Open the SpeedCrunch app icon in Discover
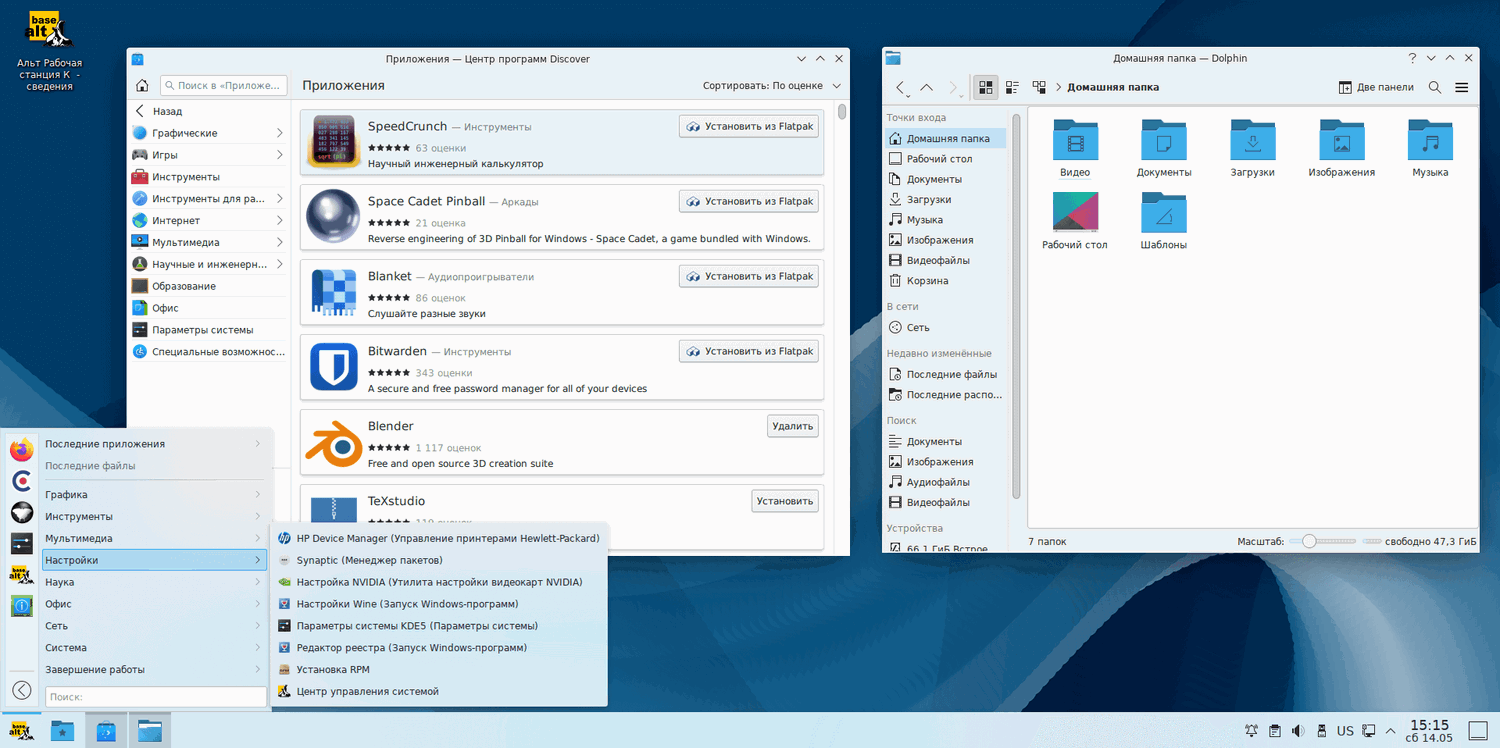The height and width of the screenshot is (748, 1500). coord(333,140)
